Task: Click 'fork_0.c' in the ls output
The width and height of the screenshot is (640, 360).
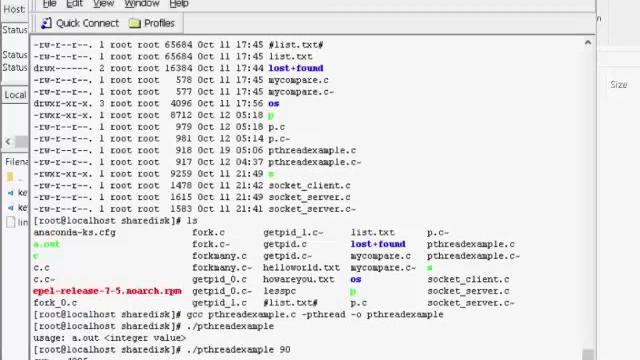Action: (55, 303)
